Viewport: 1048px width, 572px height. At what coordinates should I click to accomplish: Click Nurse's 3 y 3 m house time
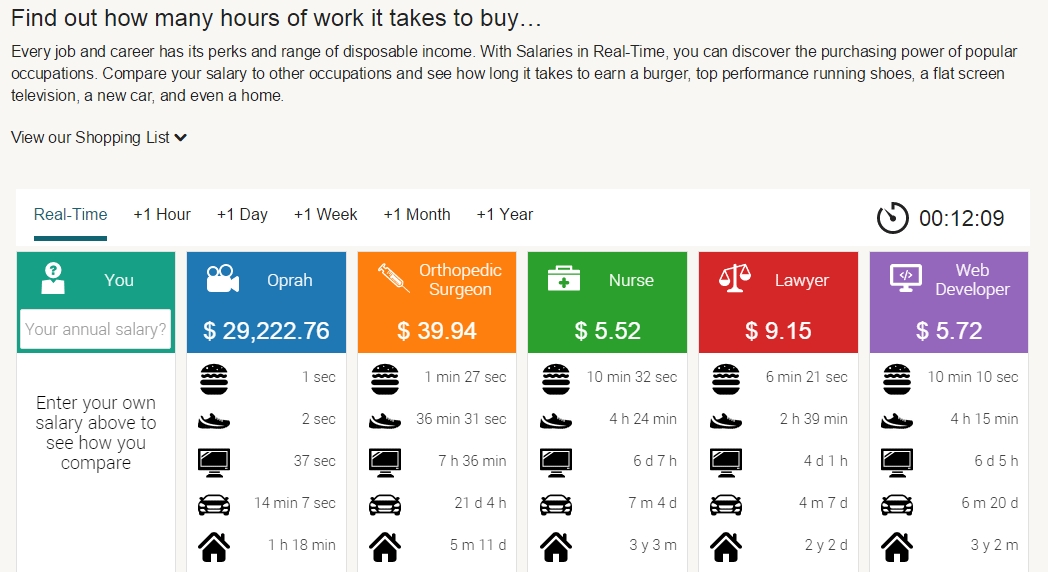click(x=652, y=545)
